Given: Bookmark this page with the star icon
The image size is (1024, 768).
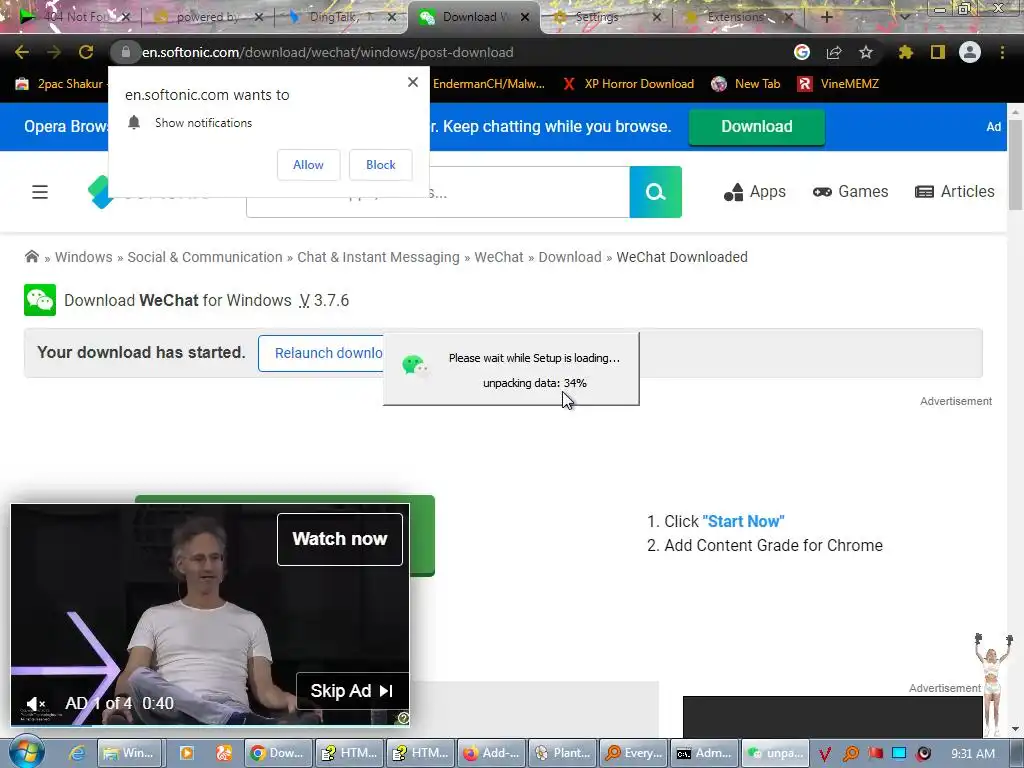Looking at the screenshot, I should tap(866, 52).
